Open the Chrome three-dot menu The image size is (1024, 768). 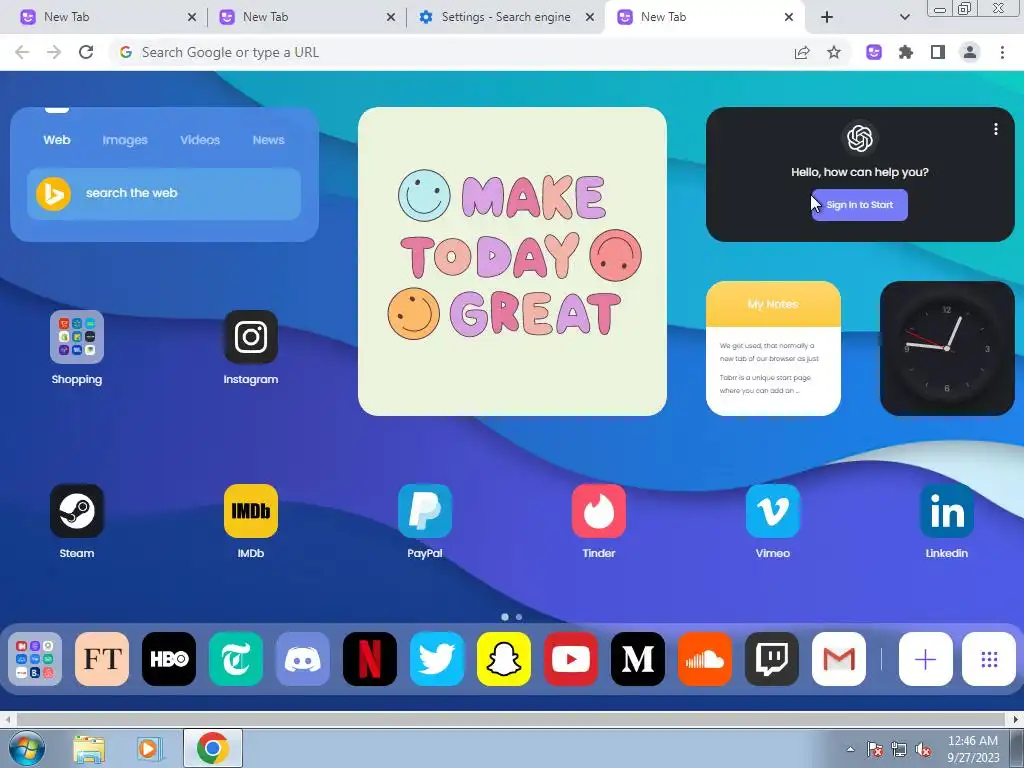(x=1002, y=52)
